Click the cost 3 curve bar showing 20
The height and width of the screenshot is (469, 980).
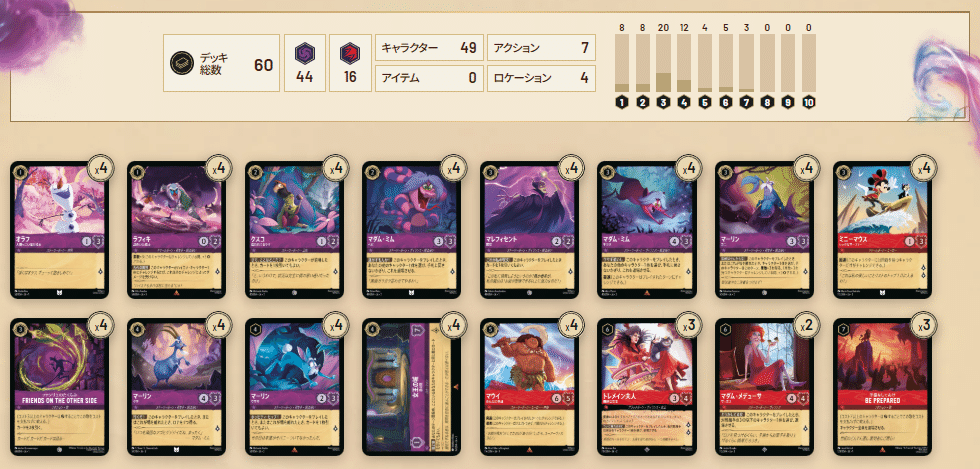pos(663,63)
